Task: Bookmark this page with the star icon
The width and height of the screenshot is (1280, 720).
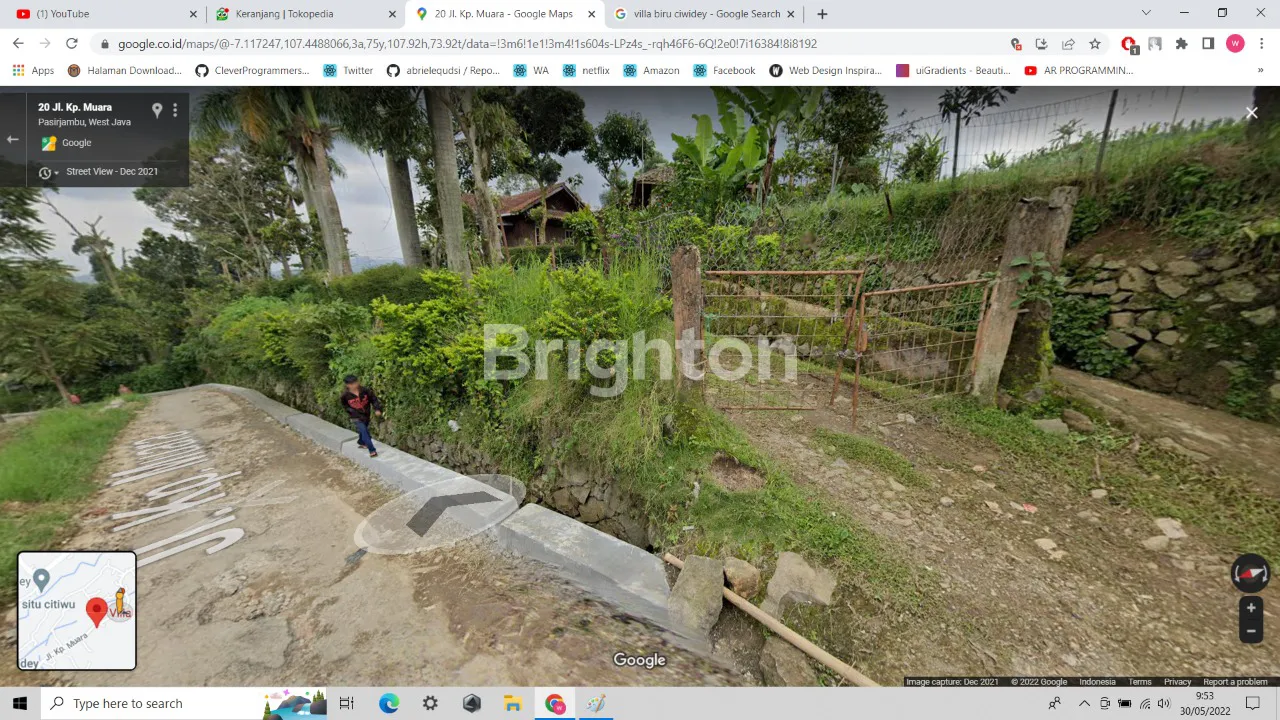Action: 1095,44
